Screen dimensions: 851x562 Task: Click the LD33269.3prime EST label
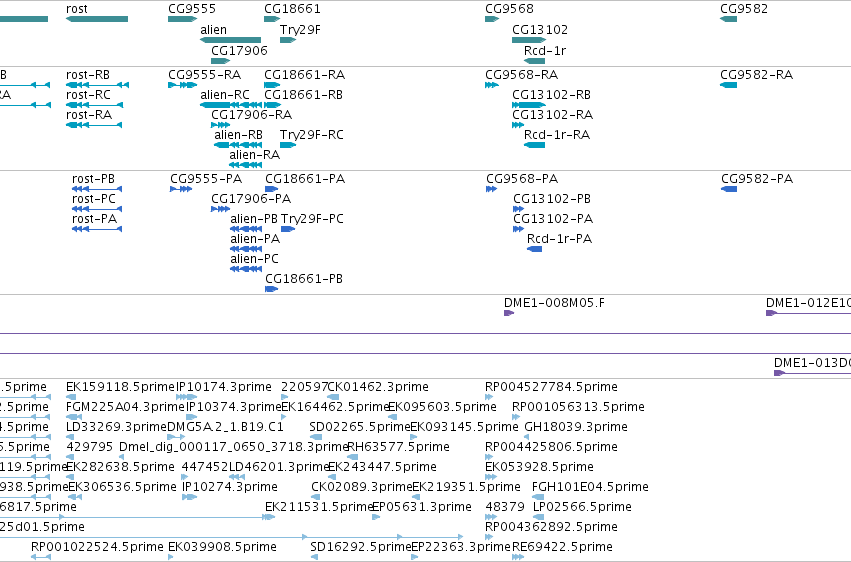click(116, 427)
